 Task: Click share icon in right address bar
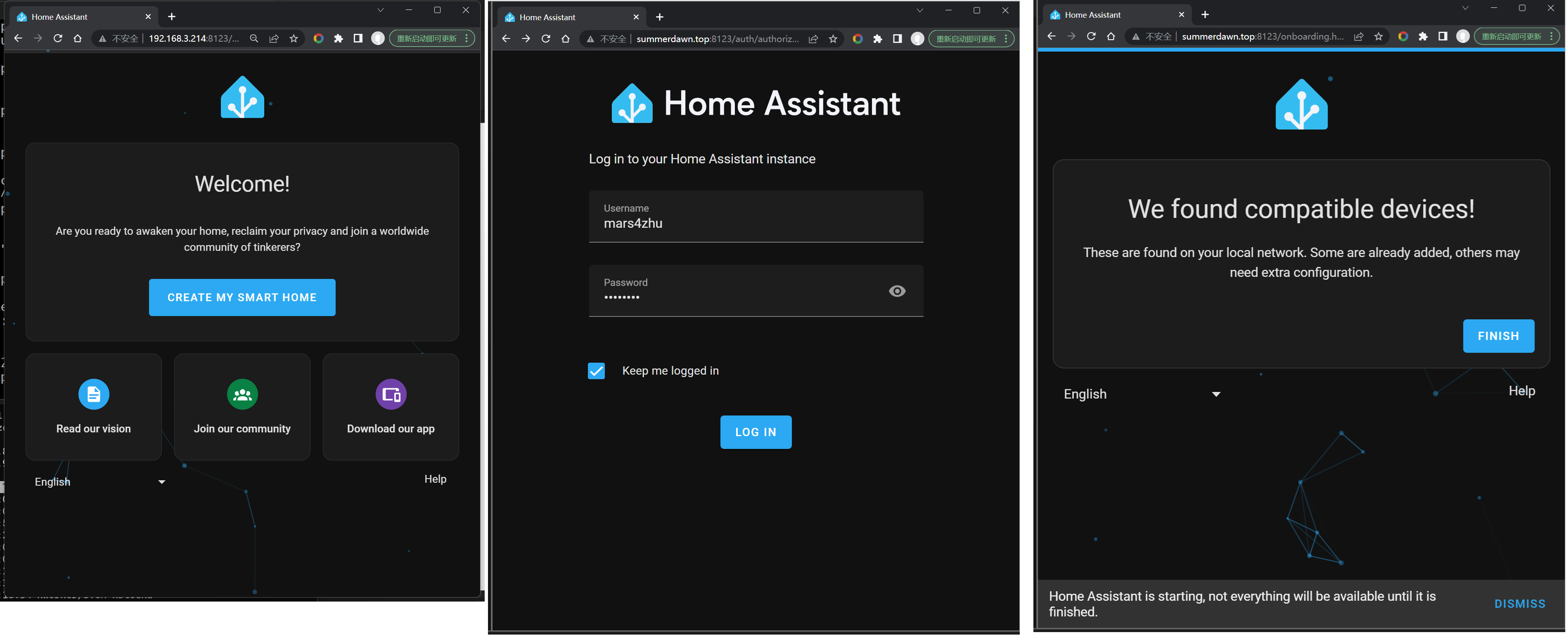[x=1359, y=36]
